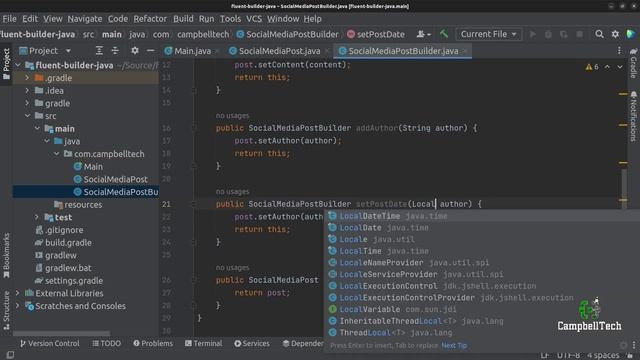Image resolution: width=640 pixels, height=360 pixels.
Task: Expand the .gradle folder
Action: tap(27, 78)
